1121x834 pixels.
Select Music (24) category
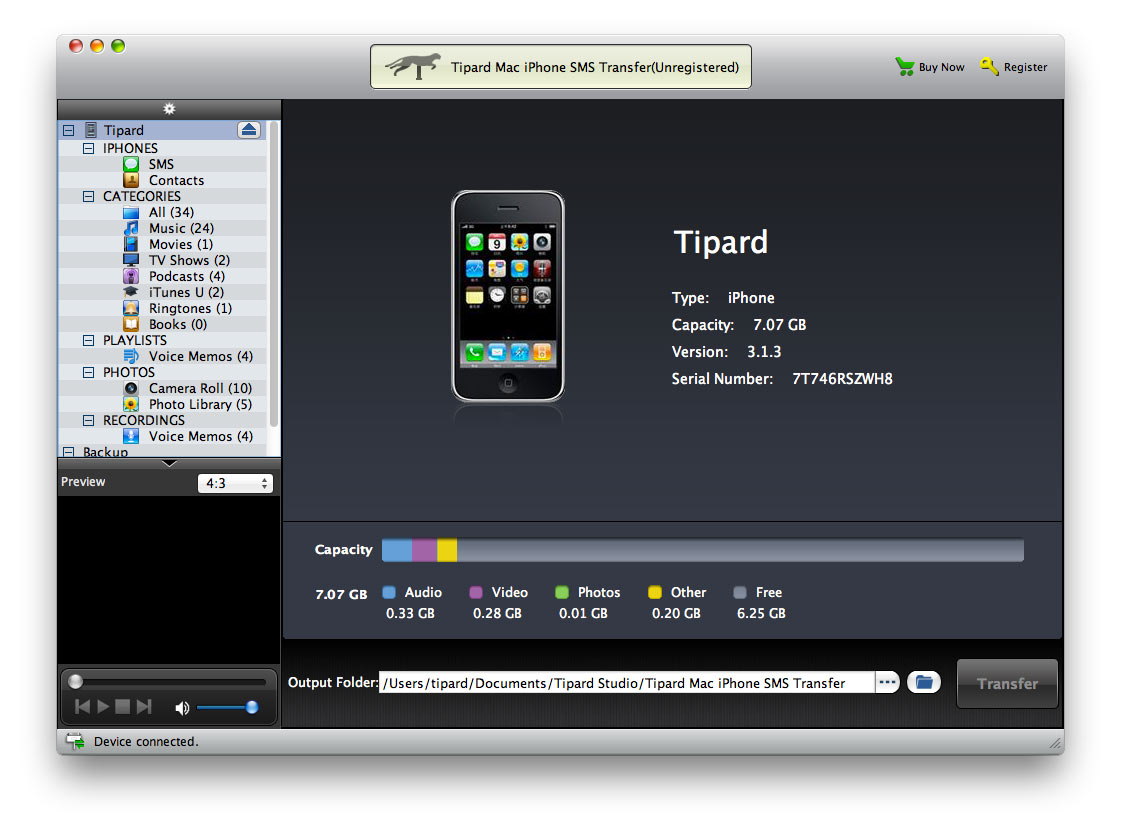[162, 228]
